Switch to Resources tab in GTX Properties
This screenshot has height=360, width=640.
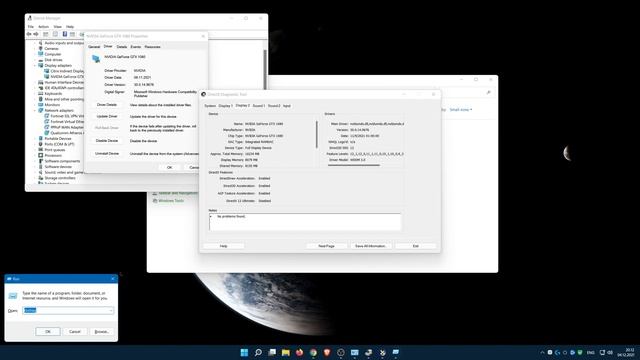point(152,47)
